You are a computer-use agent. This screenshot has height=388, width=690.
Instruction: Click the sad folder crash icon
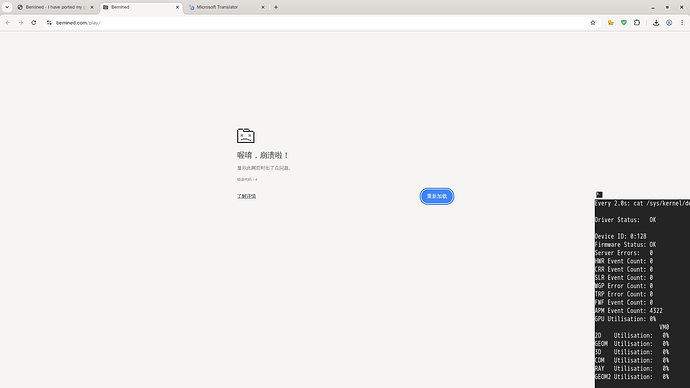click(246, 135)
